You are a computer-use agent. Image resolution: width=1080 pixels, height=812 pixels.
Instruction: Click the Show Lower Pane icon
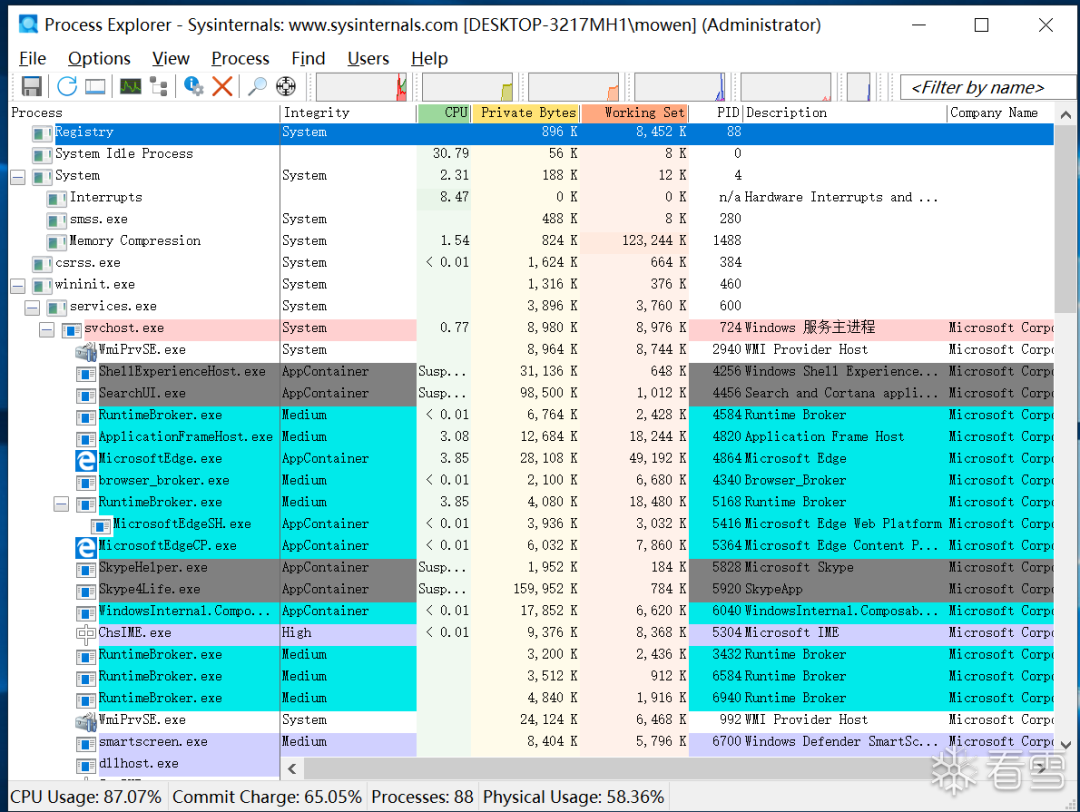[x=95, y=86]
